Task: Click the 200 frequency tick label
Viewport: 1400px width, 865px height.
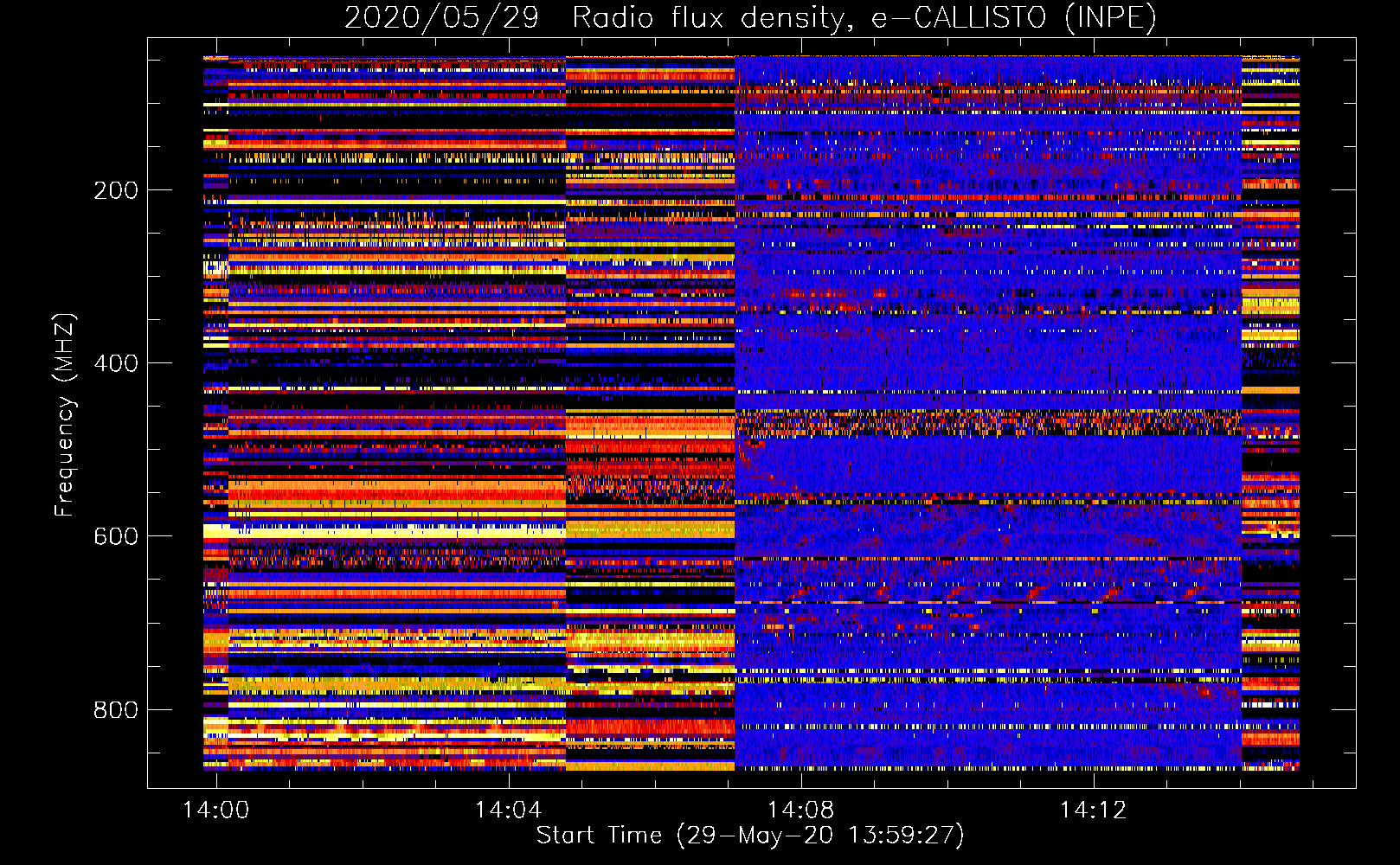Action: pyautogui.click(x=116, y=190)
